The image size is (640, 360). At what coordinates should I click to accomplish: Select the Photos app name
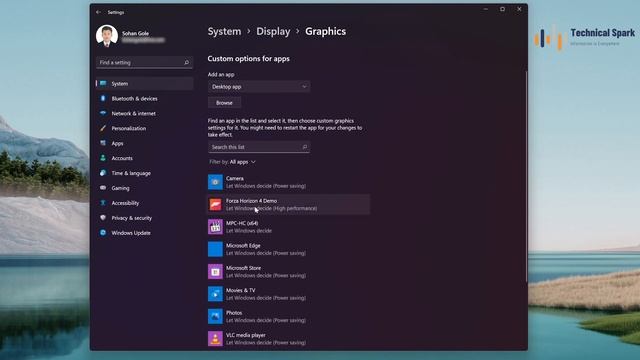point(234,313)
